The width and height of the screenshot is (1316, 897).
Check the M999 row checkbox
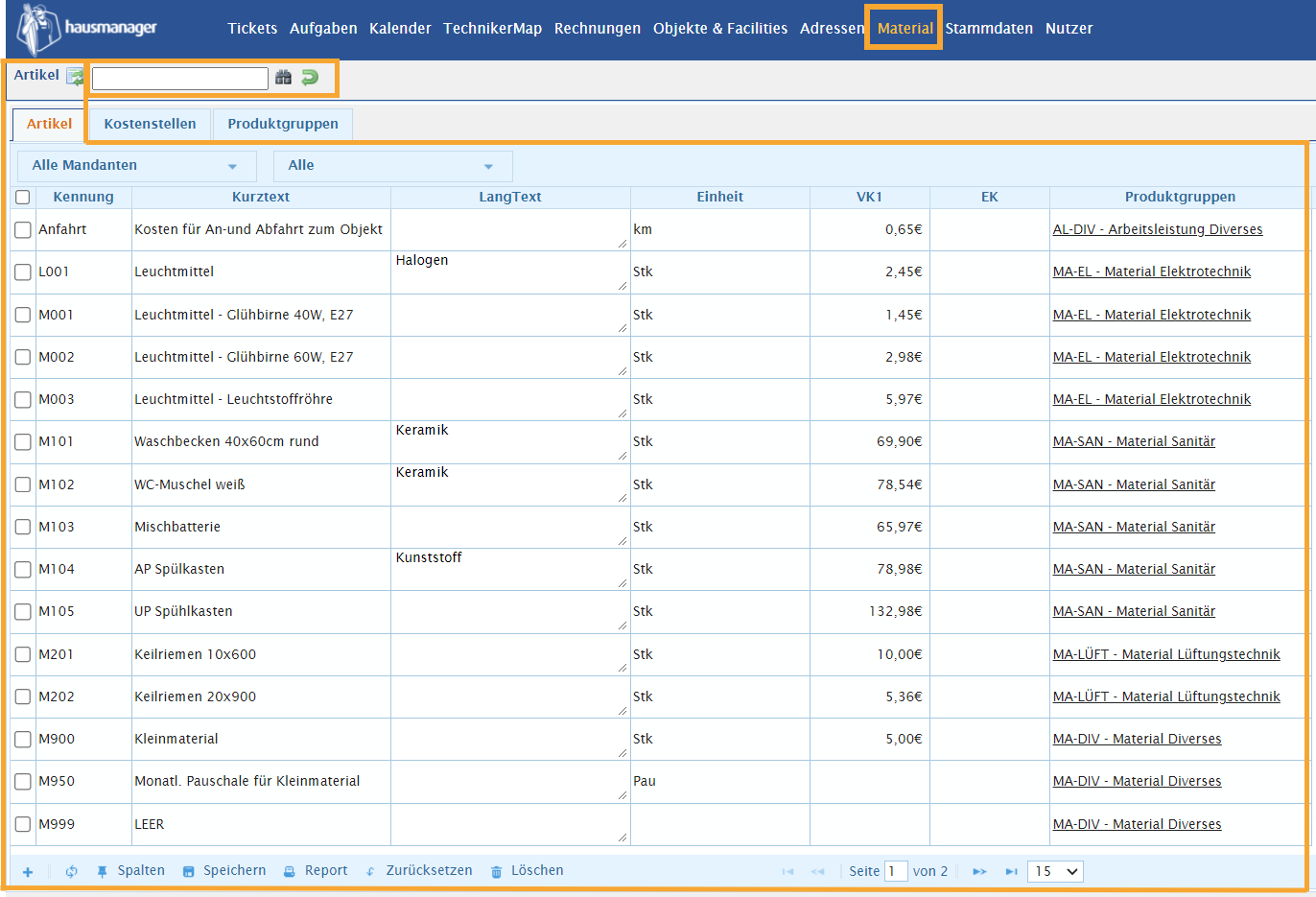point(23,824)
